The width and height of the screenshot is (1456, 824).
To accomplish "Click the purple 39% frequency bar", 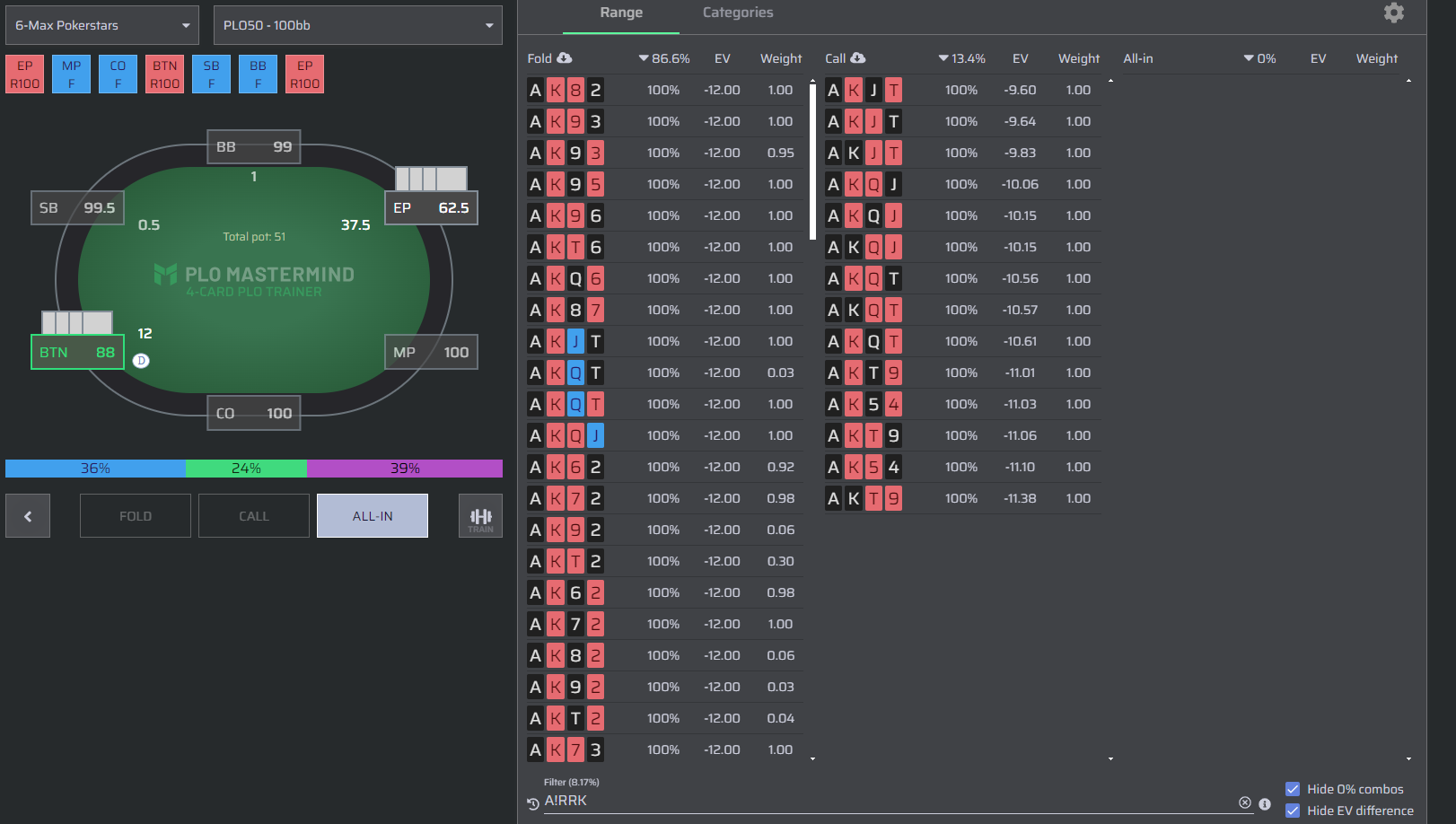I will tap(405, 469).
